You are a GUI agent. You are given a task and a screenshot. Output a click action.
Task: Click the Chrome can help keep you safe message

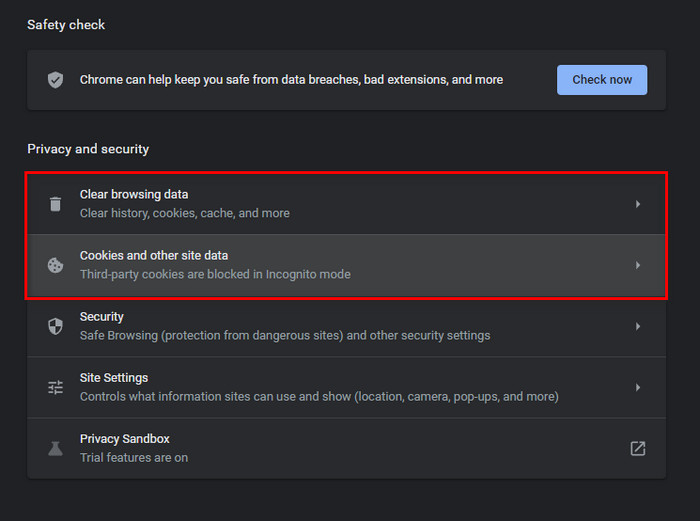pos(292,80)
